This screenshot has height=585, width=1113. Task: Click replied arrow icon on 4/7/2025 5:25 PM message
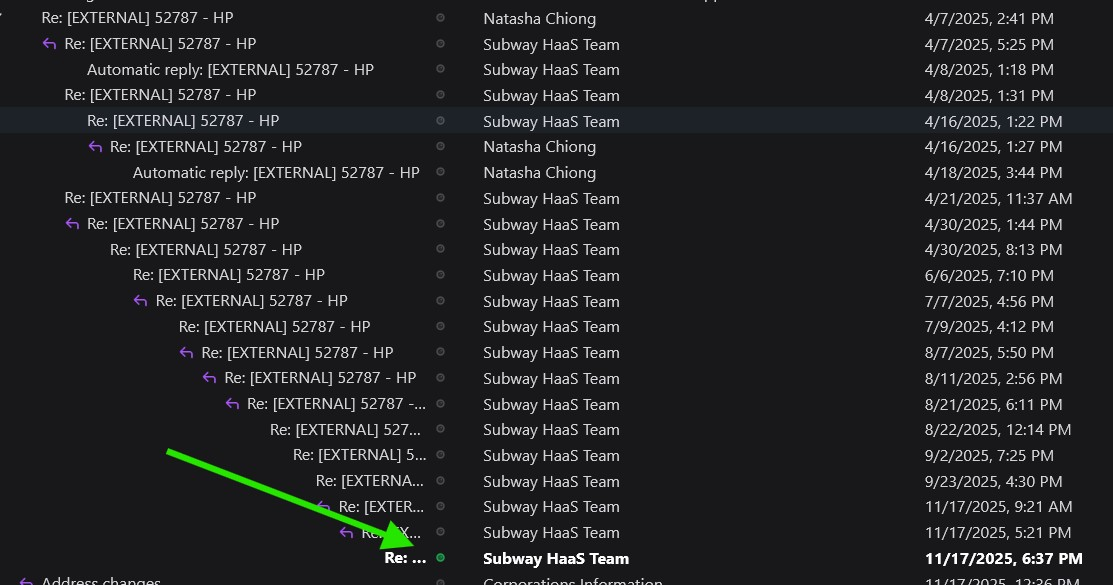(x=49, y=44)
